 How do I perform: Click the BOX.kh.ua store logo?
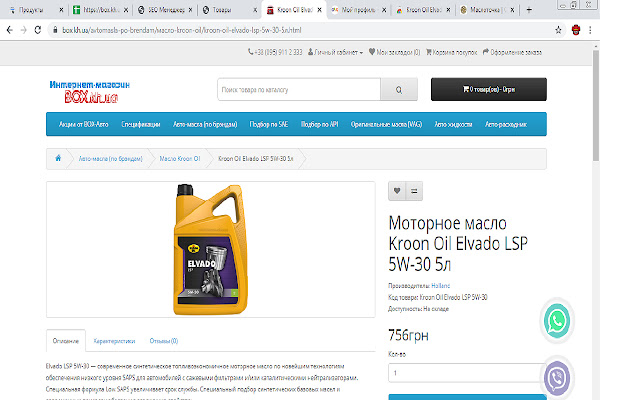pos(90,91)
